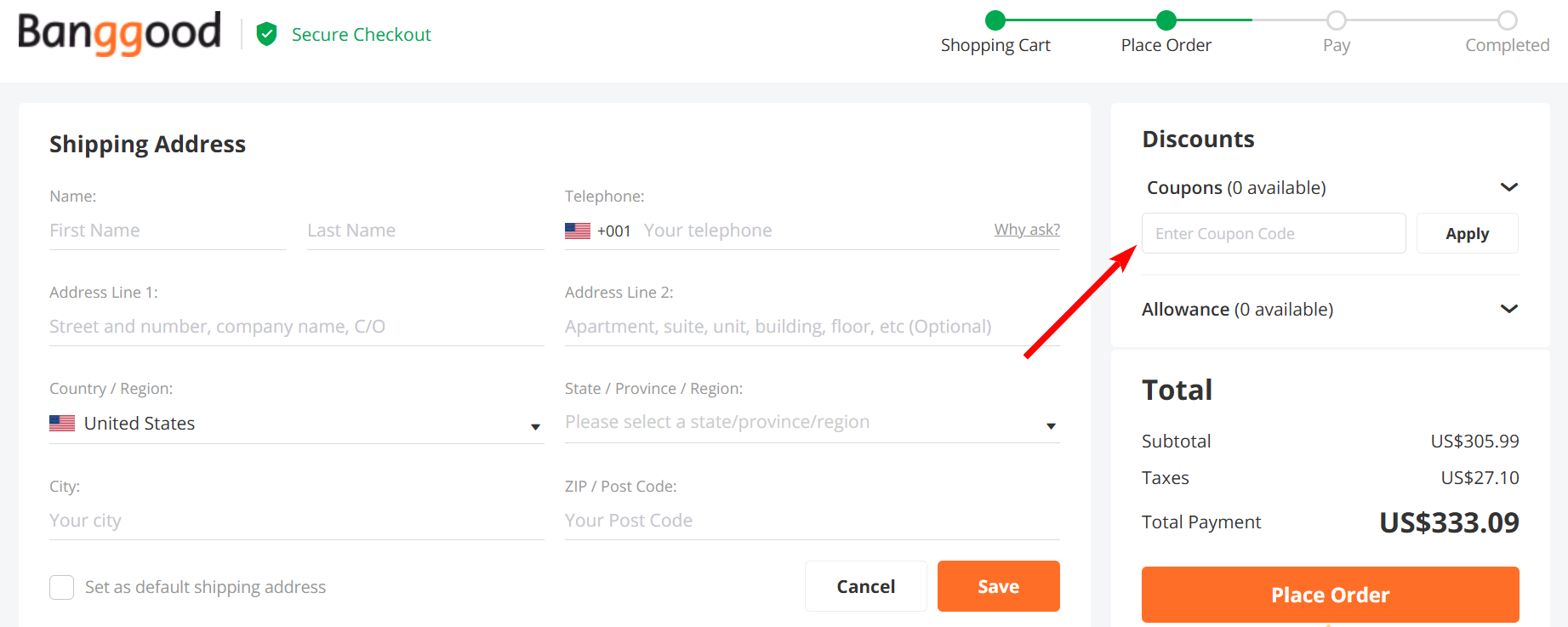
Task: Save the shipping address
Action: coord(998,586)
